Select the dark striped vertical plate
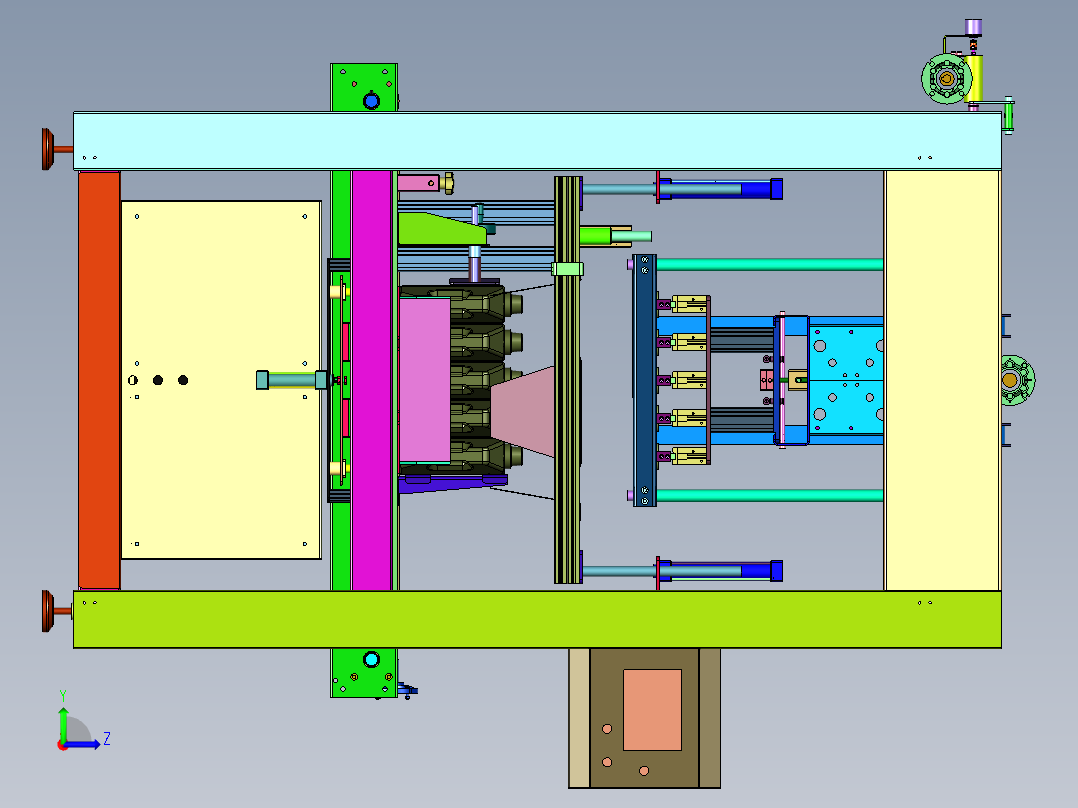The width and height of the screenshot is (1078, 808). [568, 380]
